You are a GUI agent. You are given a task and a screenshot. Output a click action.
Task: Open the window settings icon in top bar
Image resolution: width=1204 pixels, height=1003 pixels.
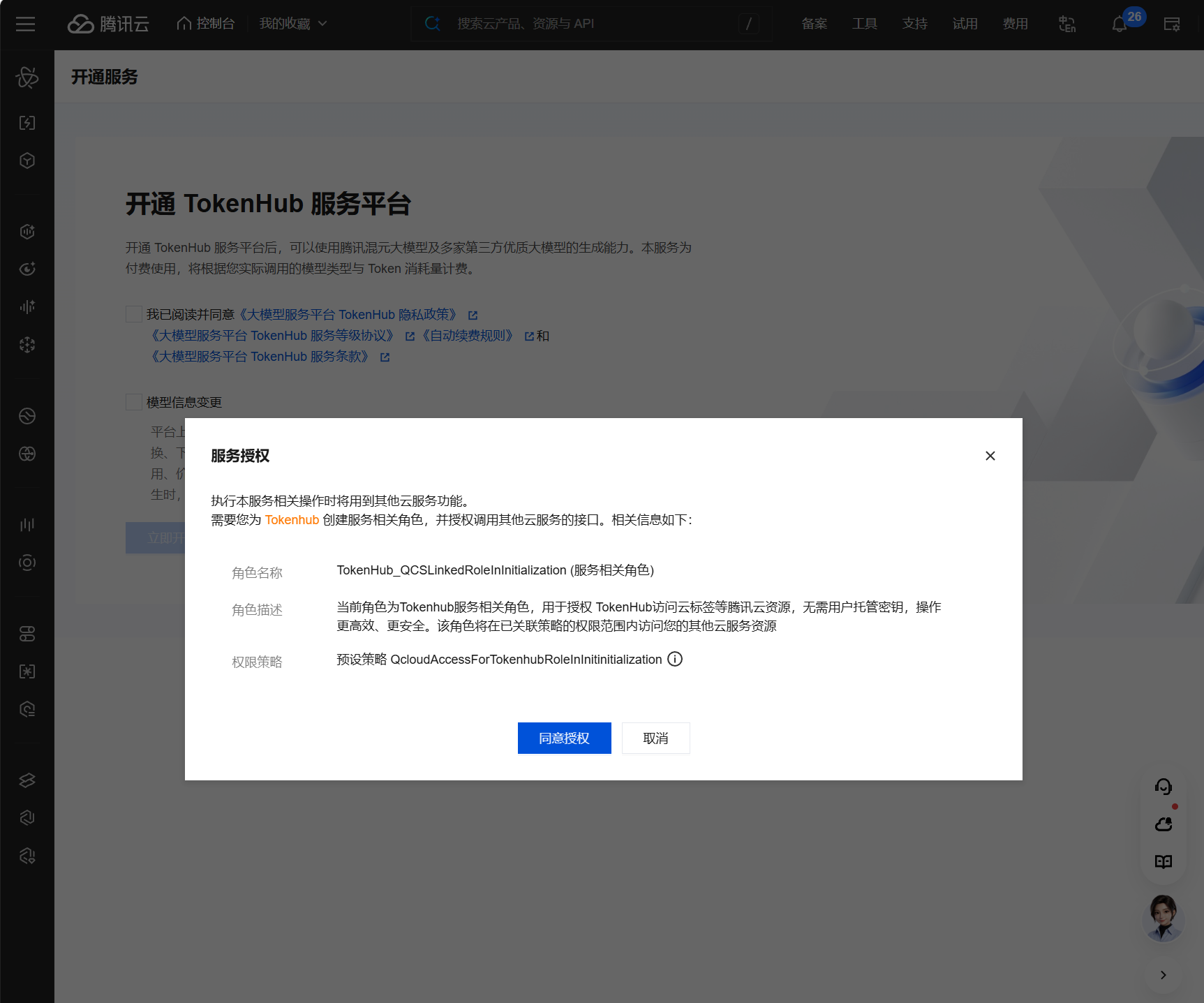tap(1172, 24)
